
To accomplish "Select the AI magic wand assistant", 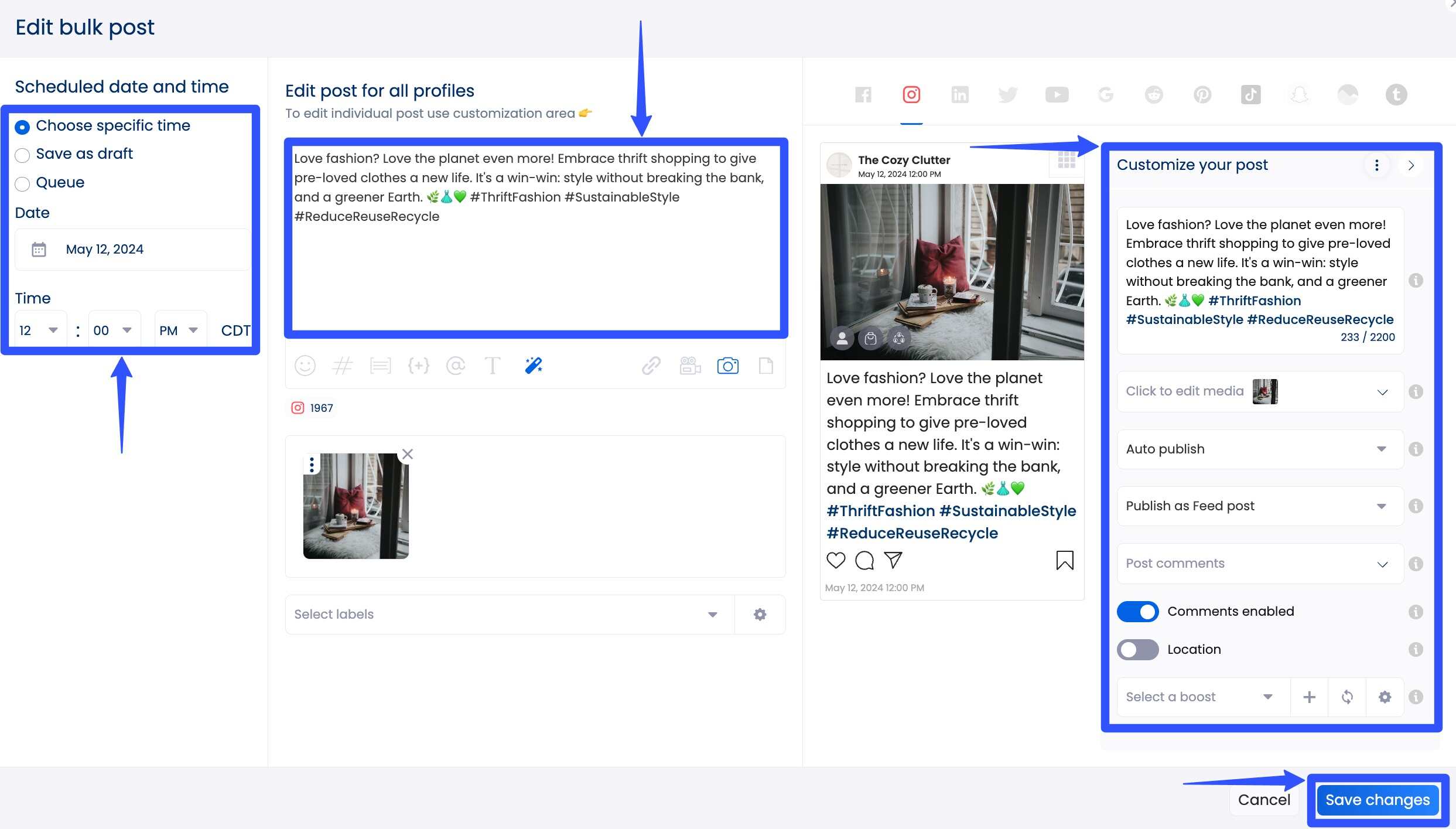I will pos(534,365).
